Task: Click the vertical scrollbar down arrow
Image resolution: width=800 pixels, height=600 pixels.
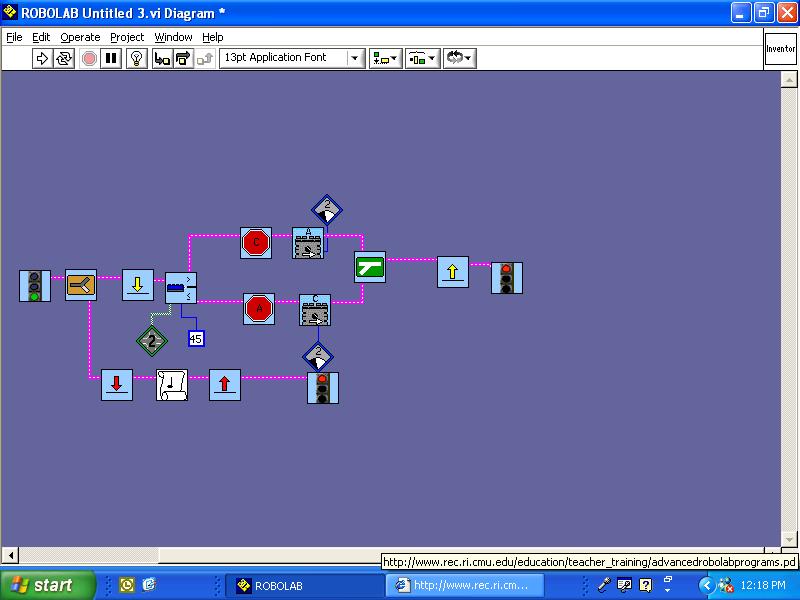Action: point(789,539)
